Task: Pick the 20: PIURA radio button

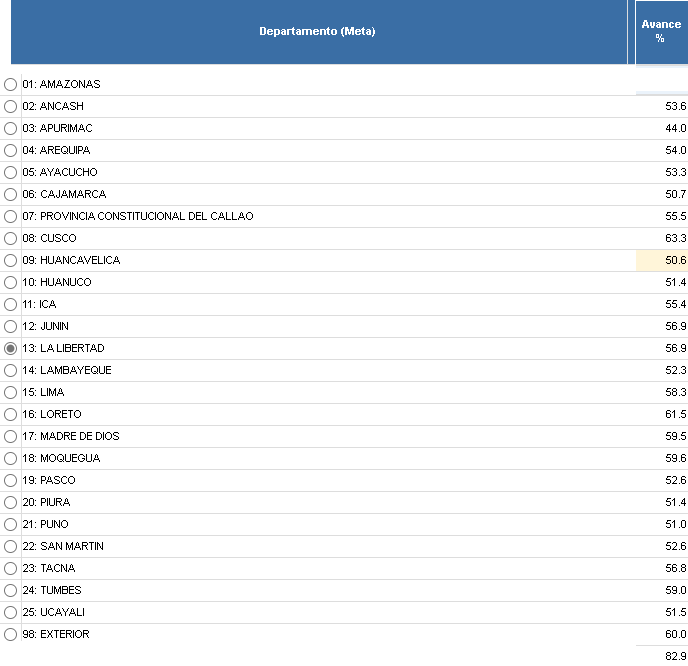Action: 11,502
